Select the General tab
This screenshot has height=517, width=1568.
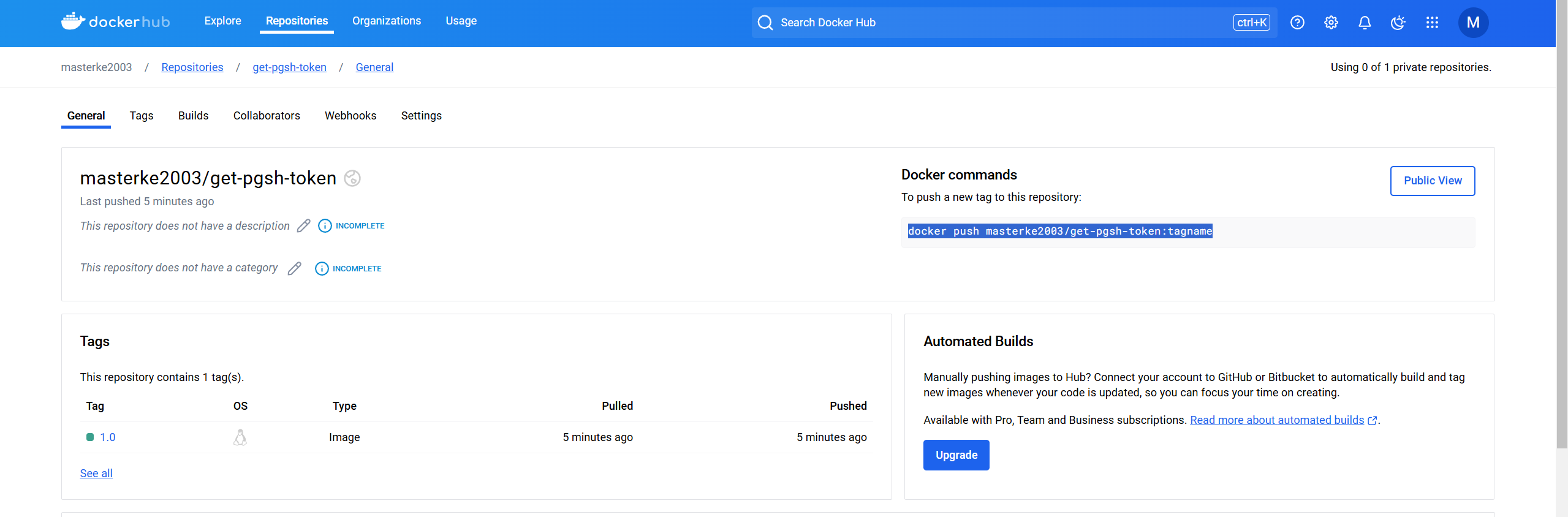click(86, 116)
